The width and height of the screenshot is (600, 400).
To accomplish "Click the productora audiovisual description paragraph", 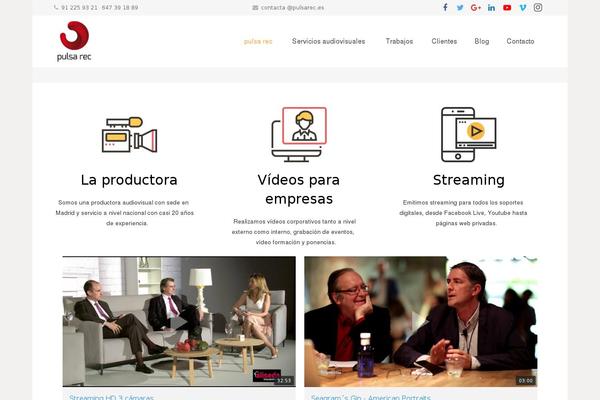I will point(125,213).
